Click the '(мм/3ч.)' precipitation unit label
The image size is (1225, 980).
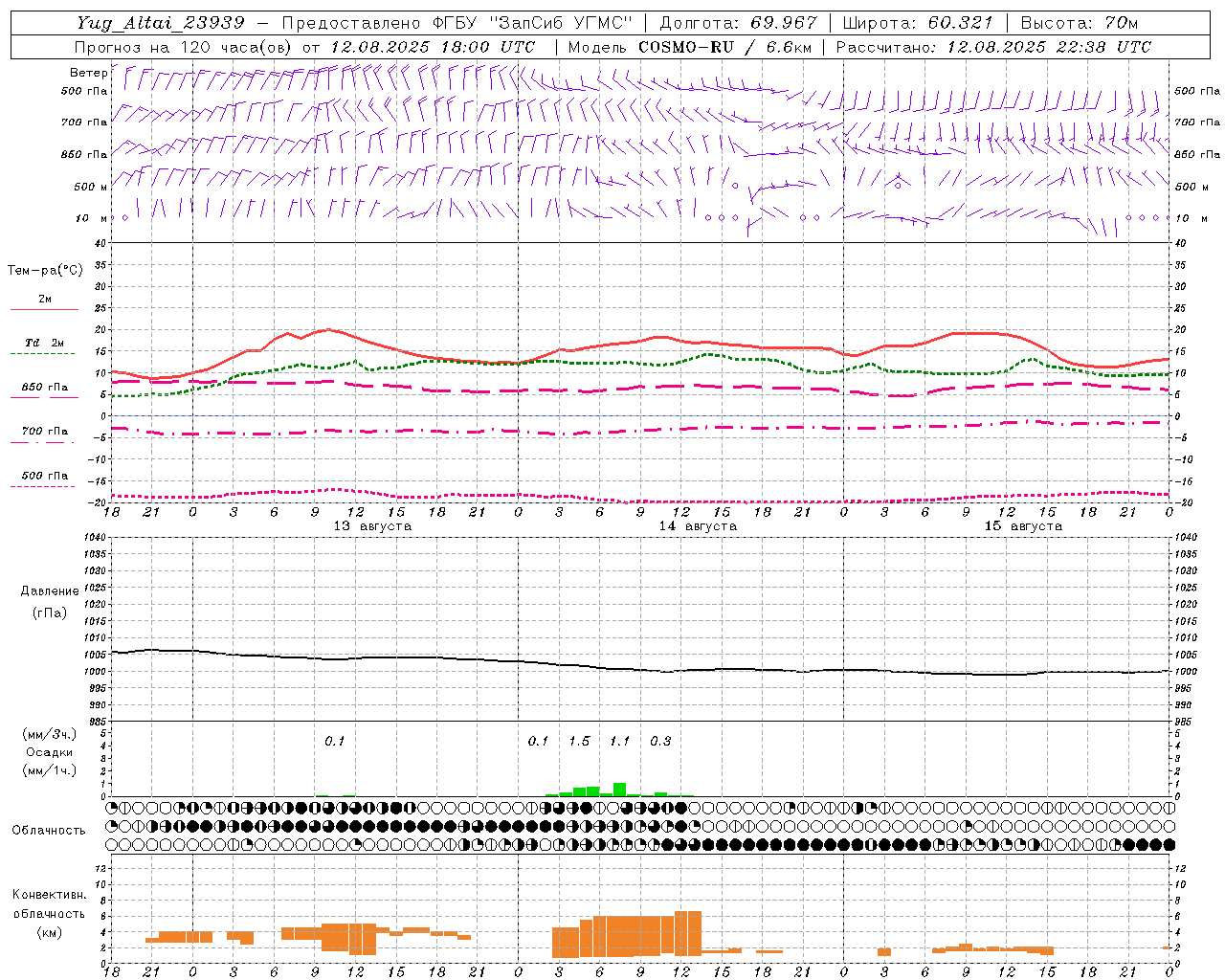[50, 734]
